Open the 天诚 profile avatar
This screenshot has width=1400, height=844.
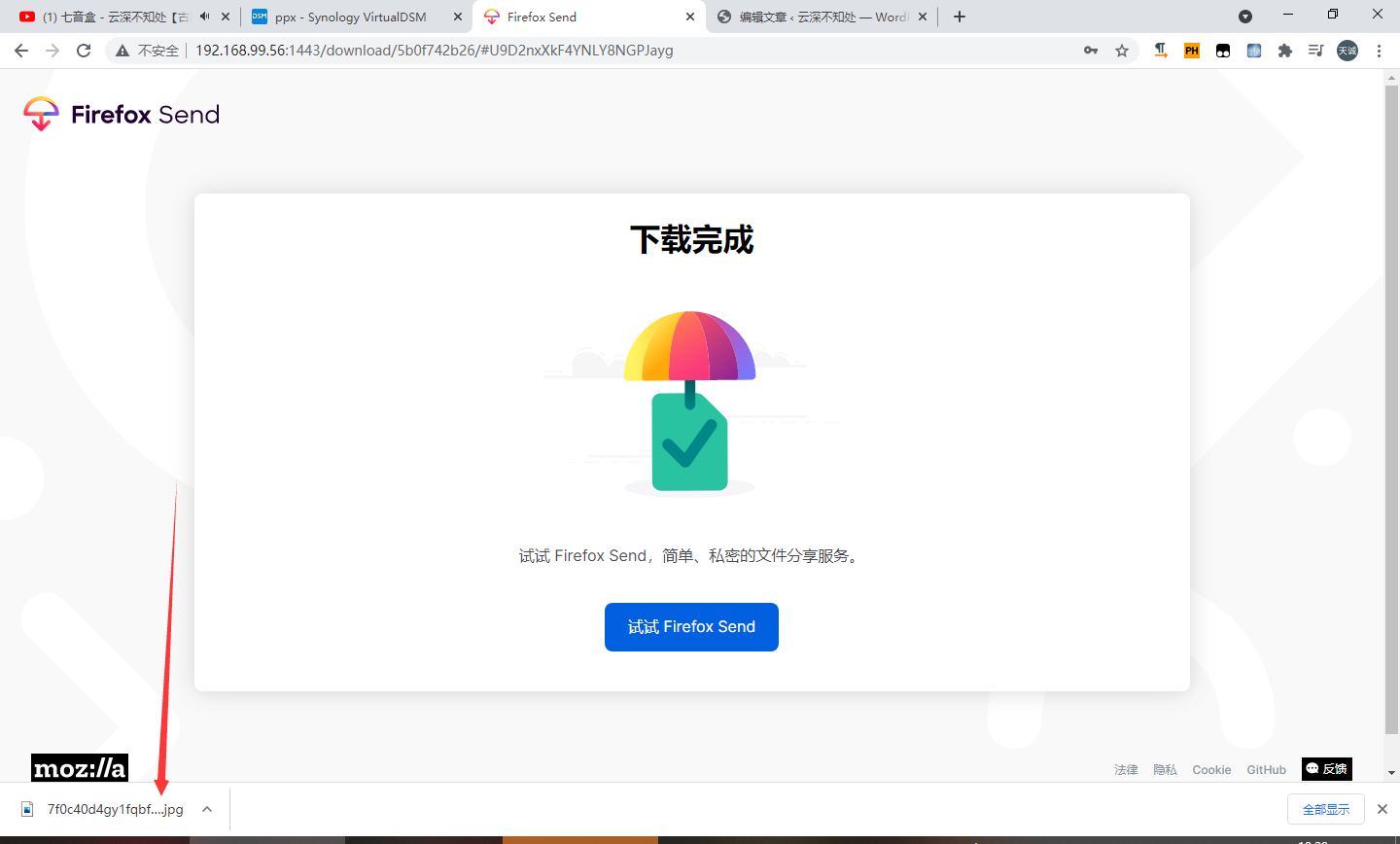pyautogui.click(x=1347, y=50)
